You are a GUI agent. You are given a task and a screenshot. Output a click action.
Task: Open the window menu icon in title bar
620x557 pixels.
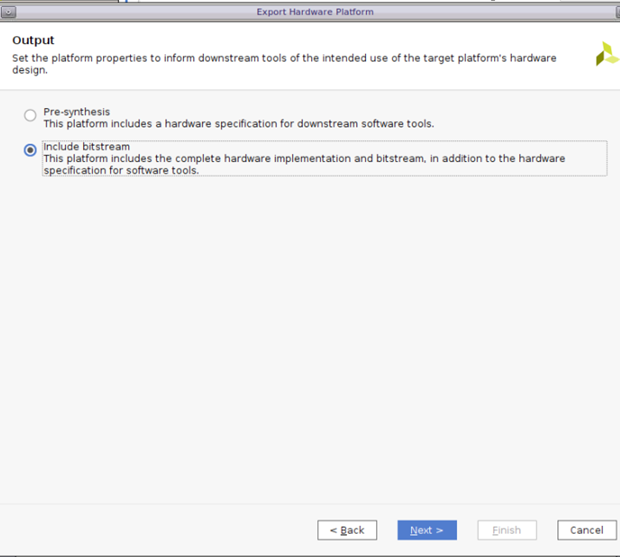pyautogui.click(x=9, y=12)
